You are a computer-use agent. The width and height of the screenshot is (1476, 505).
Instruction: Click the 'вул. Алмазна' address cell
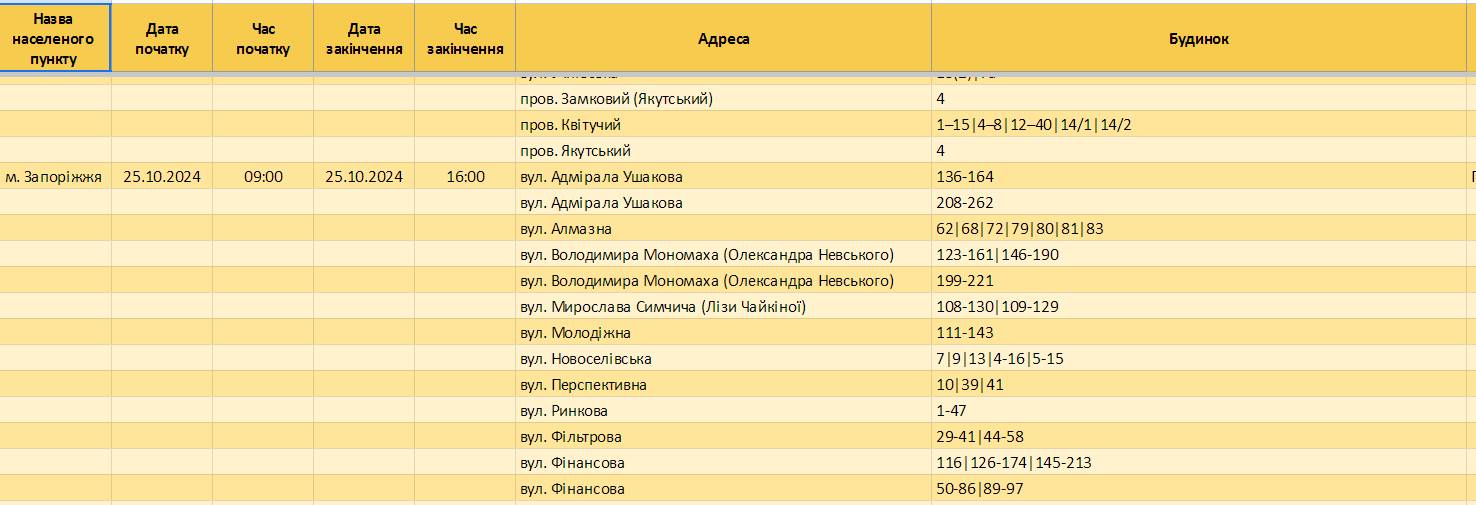[724, 228]
